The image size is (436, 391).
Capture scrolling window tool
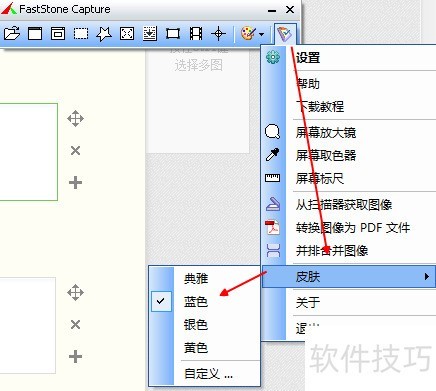(x=150, y=34)
